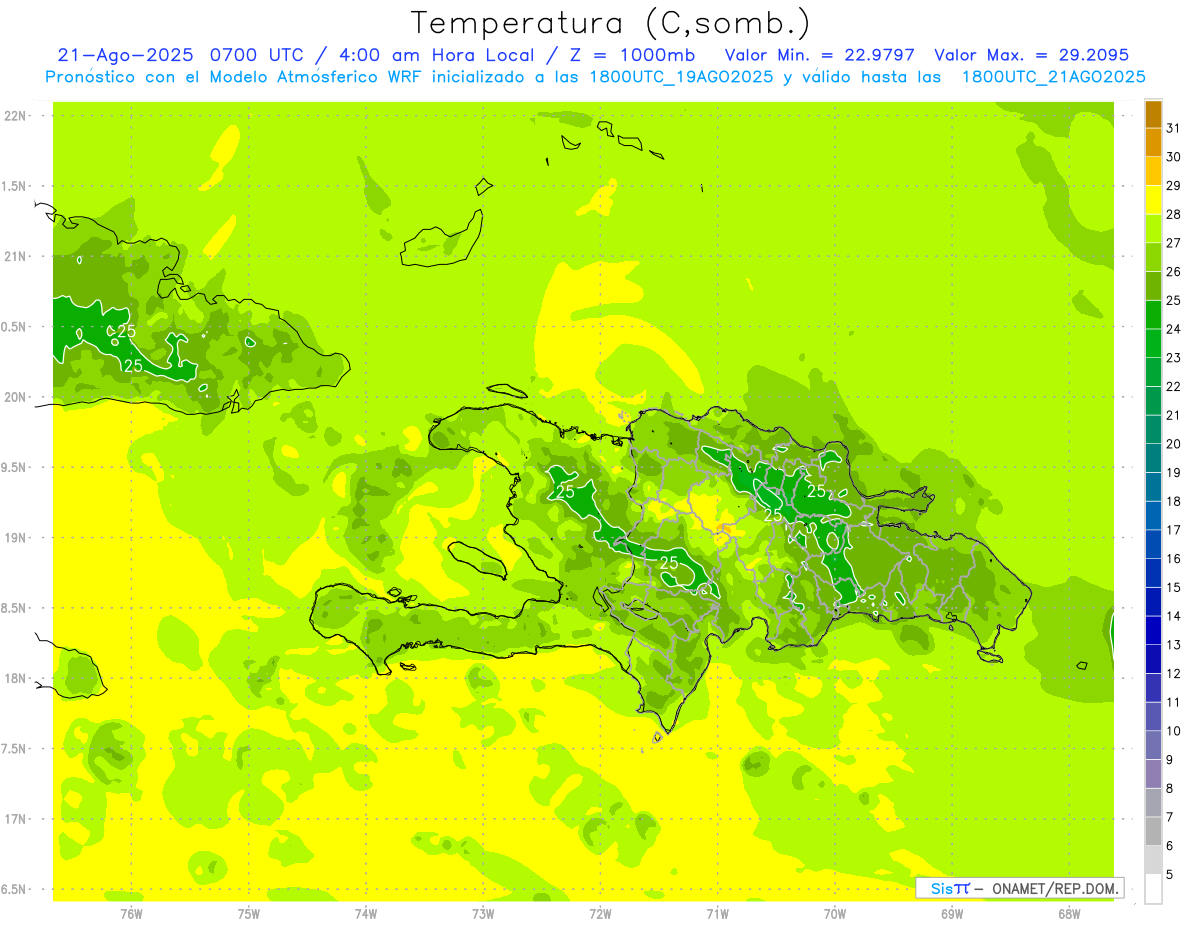The image size is (1200, 927).
Task: Click the "1.5N" latitude label
Action: pos(15,186)
